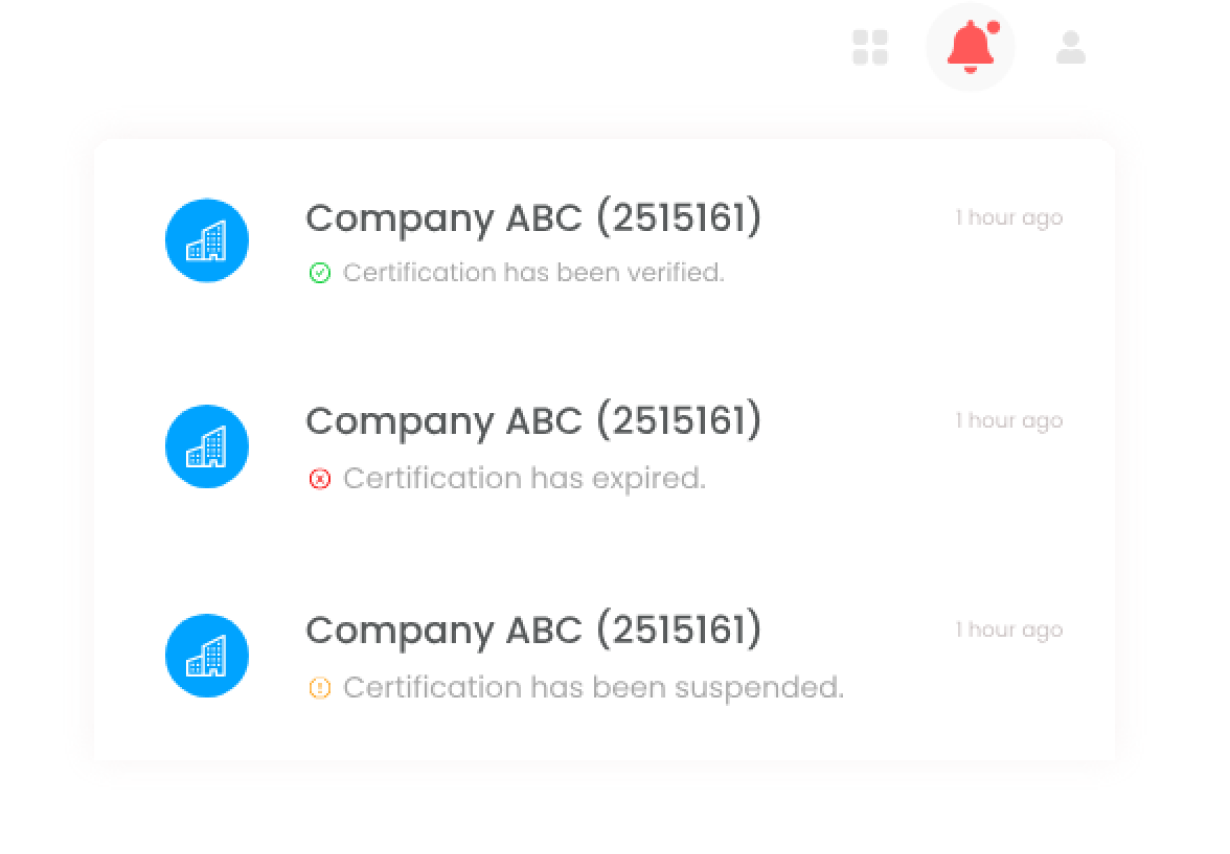Click the timestamp on the expired notification
Viewport: 1230px width, 854px height.
pos(1009,421)
